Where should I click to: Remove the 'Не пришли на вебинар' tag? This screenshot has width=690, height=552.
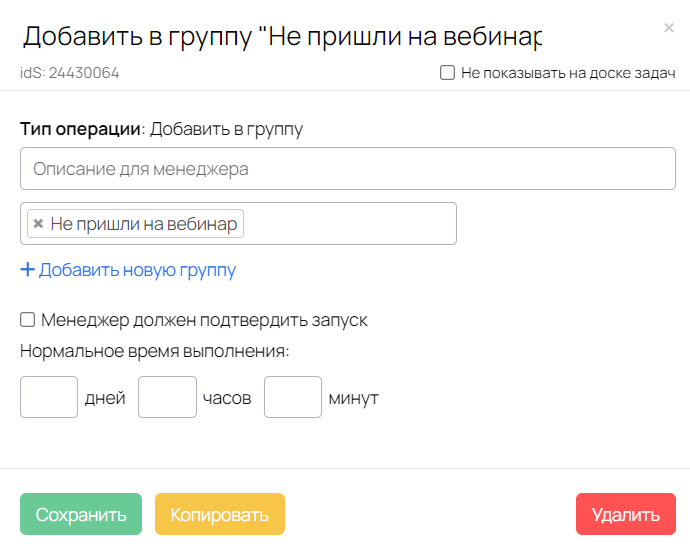click(38, 224)
